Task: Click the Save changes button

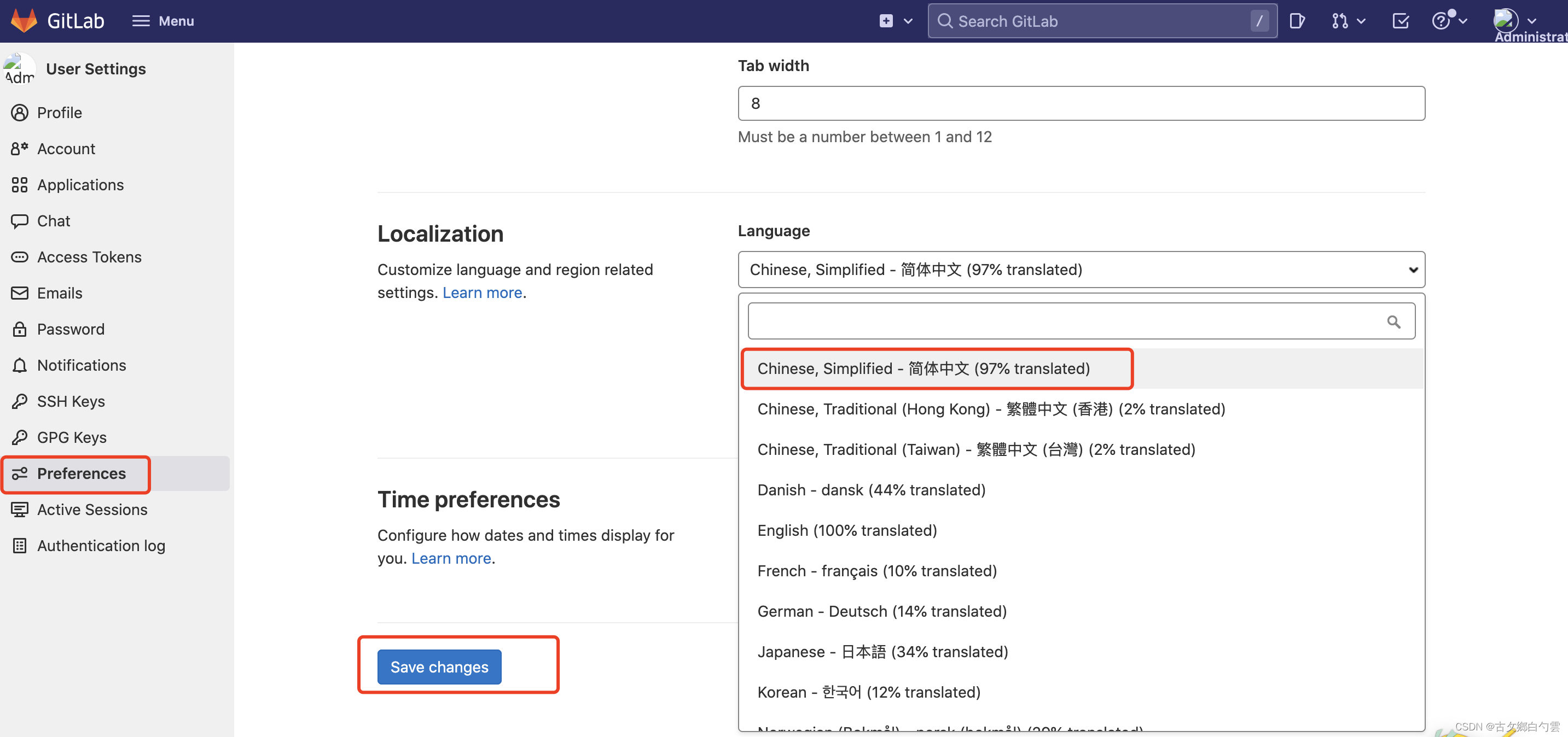Action: click(439, 666)
